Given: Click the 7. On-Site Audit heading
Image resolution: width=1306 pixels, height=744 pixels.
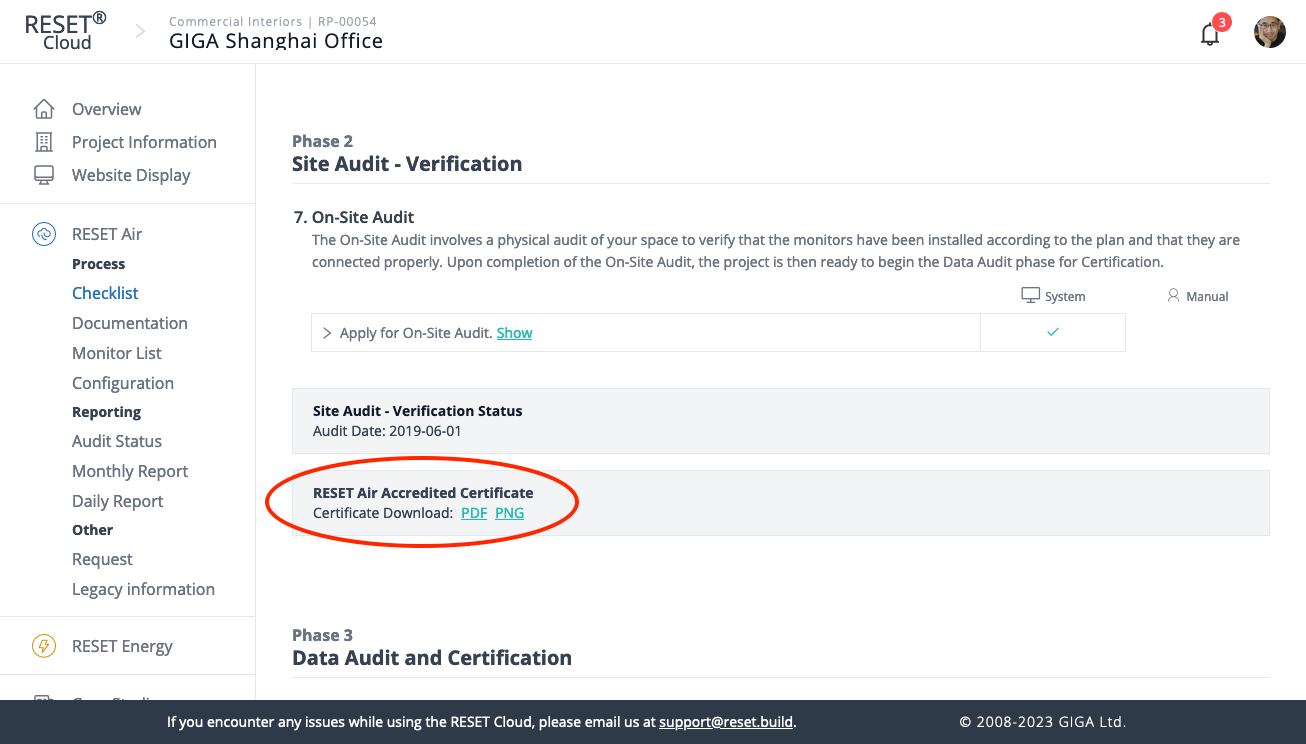Looking at the screenshot, I should [353, 217].
